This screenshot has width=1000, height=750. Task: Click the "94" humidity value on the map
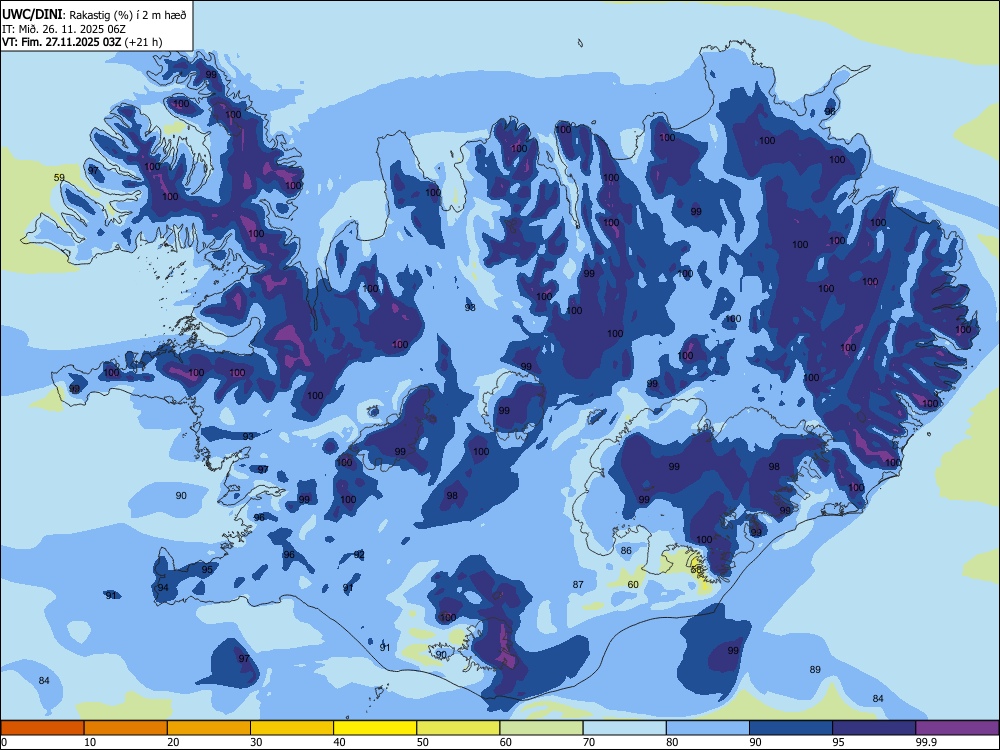point(163,587)
